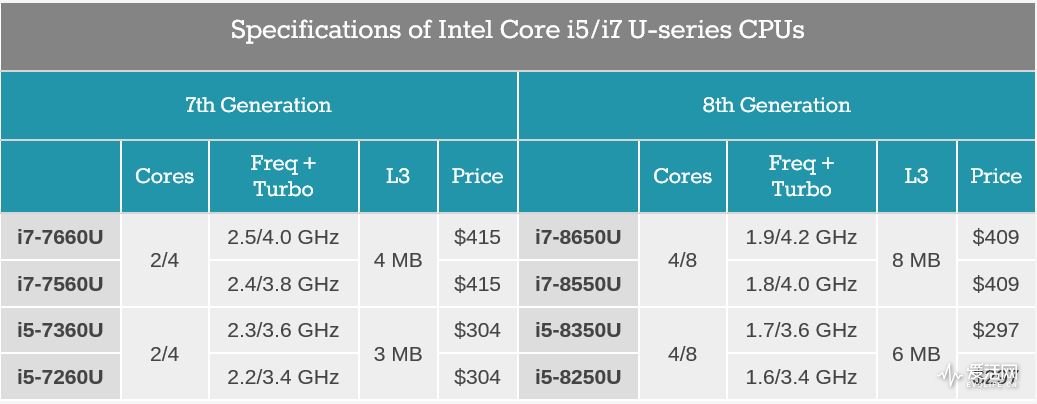This screenshot has width=1037, height=404.
Task: Select the 7th Generation header
Action: click(x=259, y=105)
